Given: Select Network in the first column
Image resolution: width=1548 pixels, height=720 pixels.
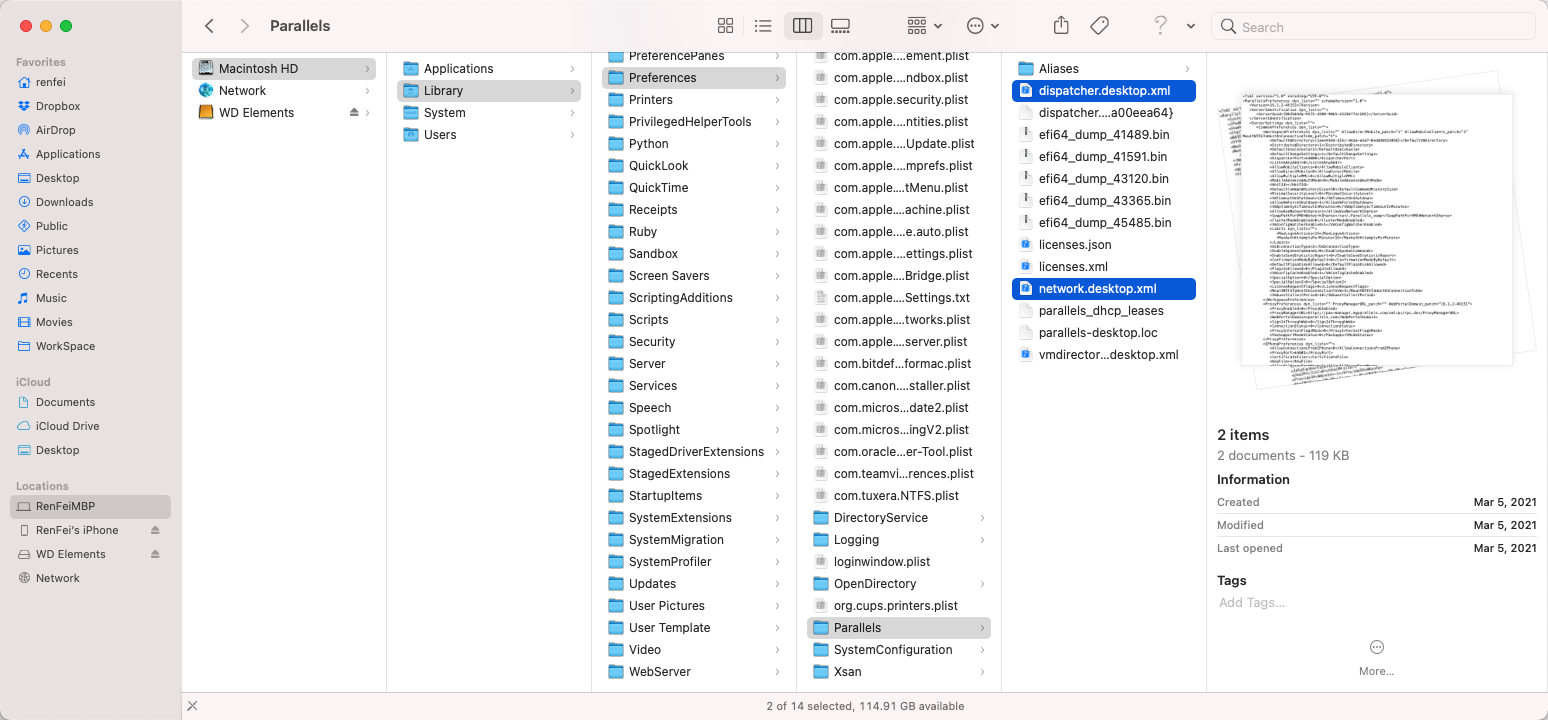Looking at the screenshot, I should click(284, 90).
